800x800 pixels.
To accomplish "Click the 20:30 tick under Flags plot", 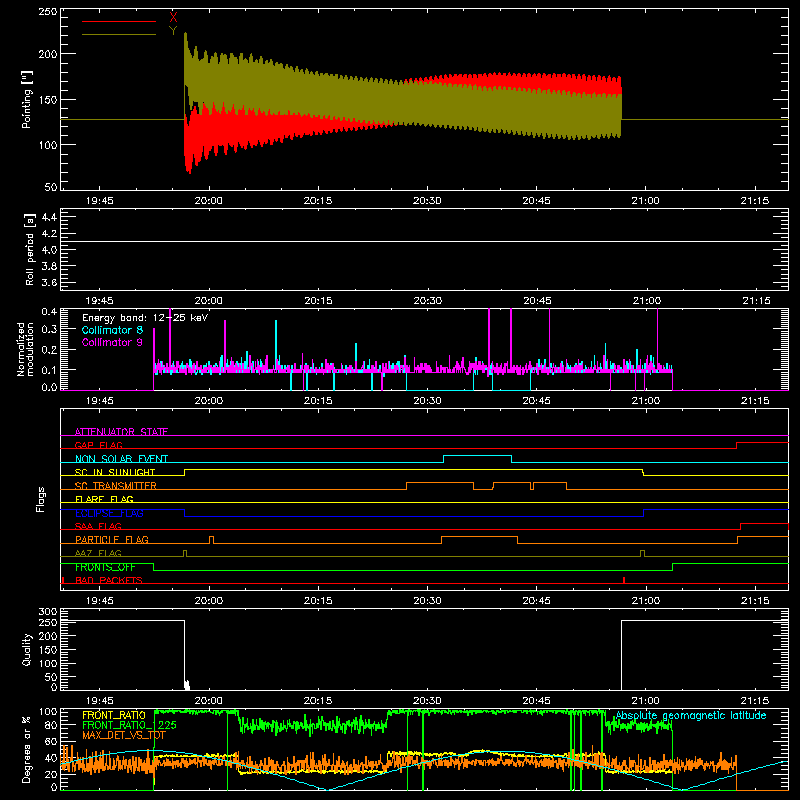I will coord(427,601).
